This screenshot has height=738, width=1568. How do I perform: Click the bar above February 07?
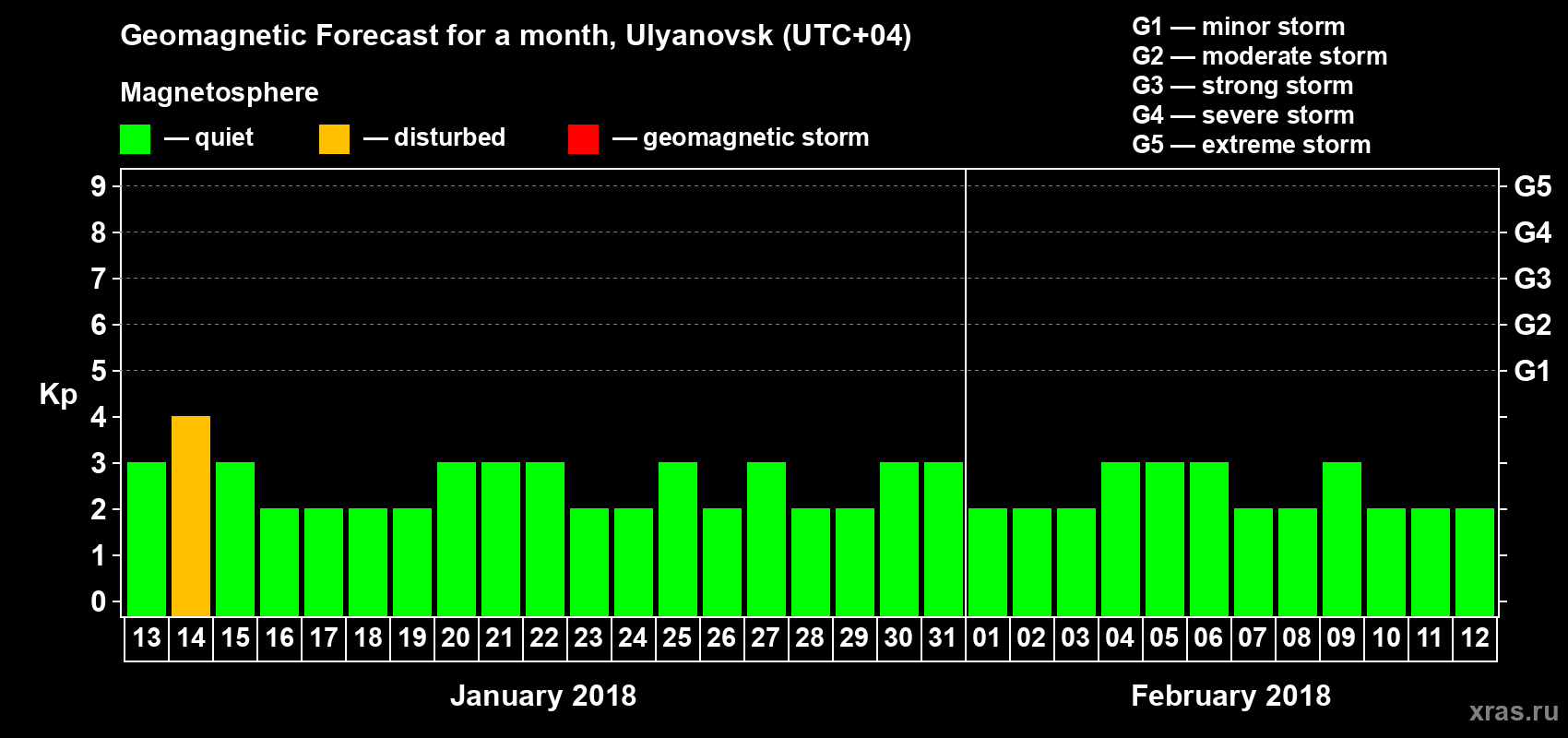click(1253, 562)
